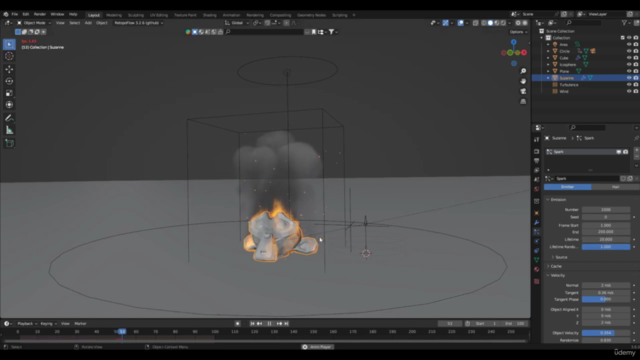Viewport: 640px width, 360px height.
Task: Adjust the Tangent Phase slider
Action: click(606, 300)
